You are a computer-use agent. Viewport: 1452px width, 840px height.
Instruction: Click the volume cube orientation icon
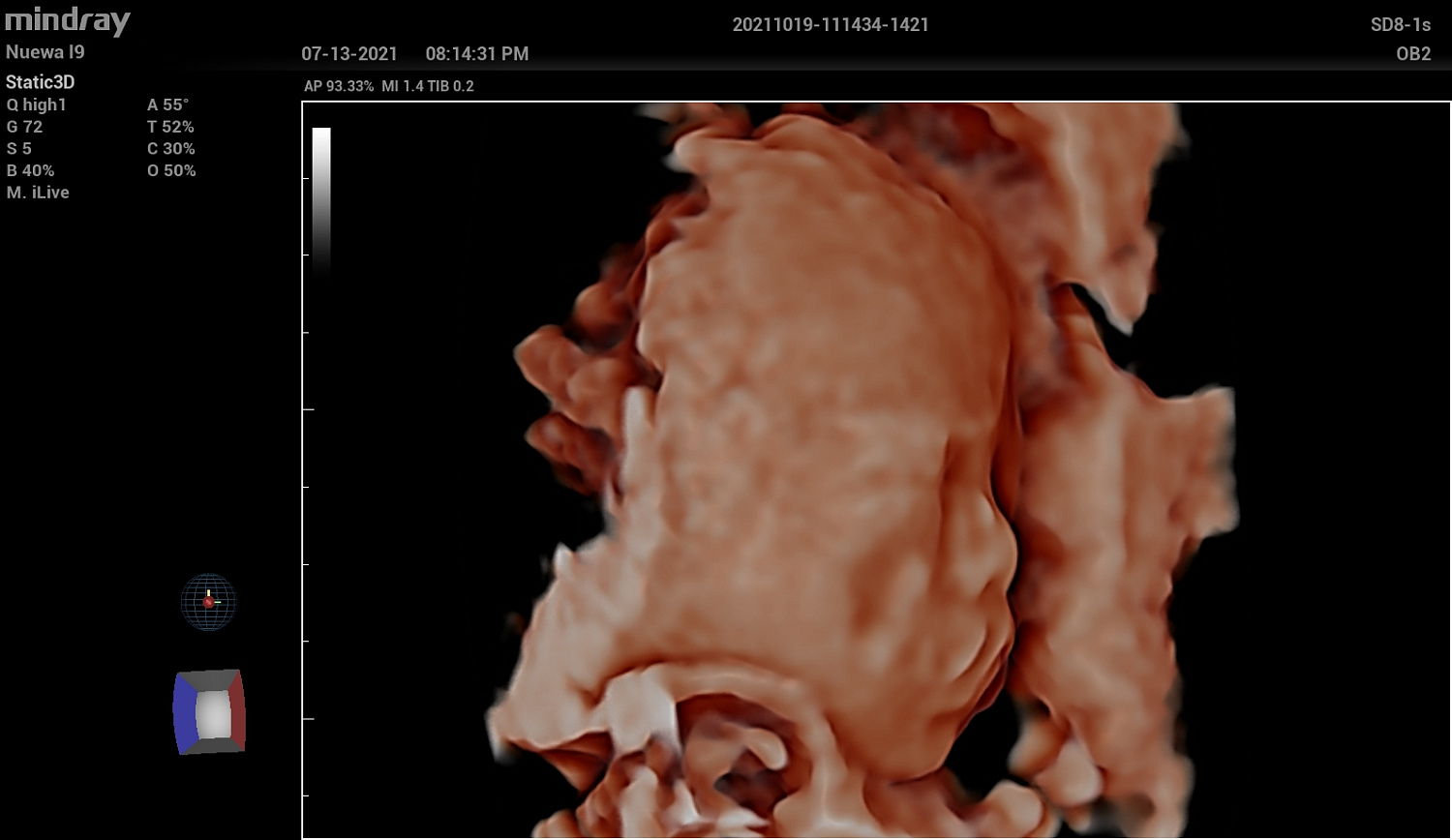point(209,712)
